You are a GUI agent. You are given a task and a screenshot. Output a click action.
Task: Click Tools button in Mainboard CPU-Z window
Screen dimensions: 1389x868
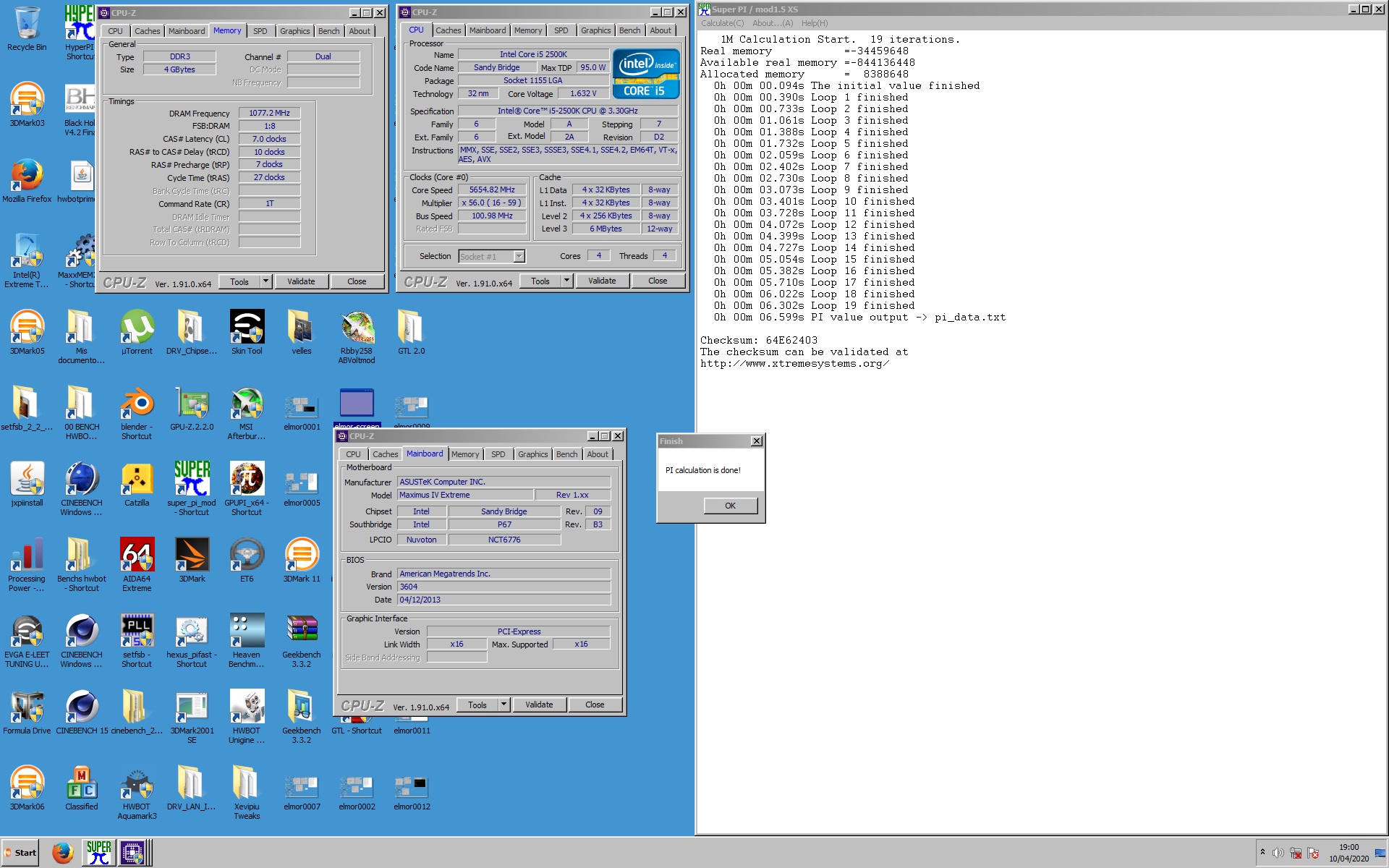pyautogui.click(x=477, y=705)
